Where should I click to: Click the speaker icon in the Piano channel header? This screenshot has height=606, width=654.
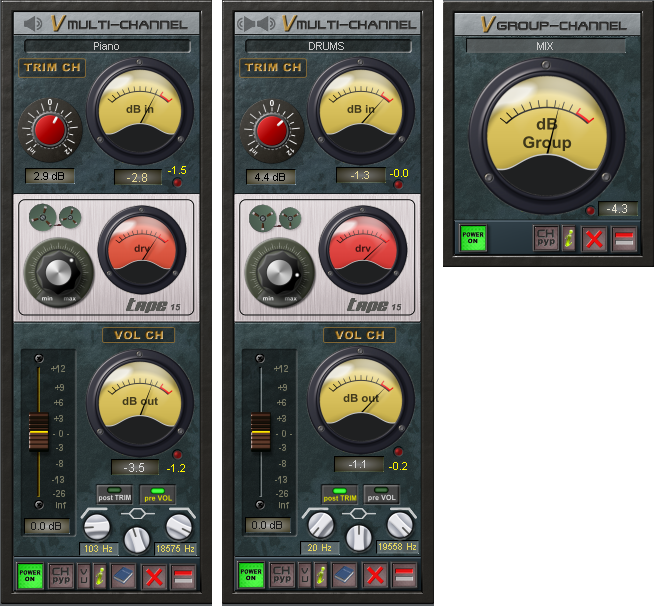point(34,23)
